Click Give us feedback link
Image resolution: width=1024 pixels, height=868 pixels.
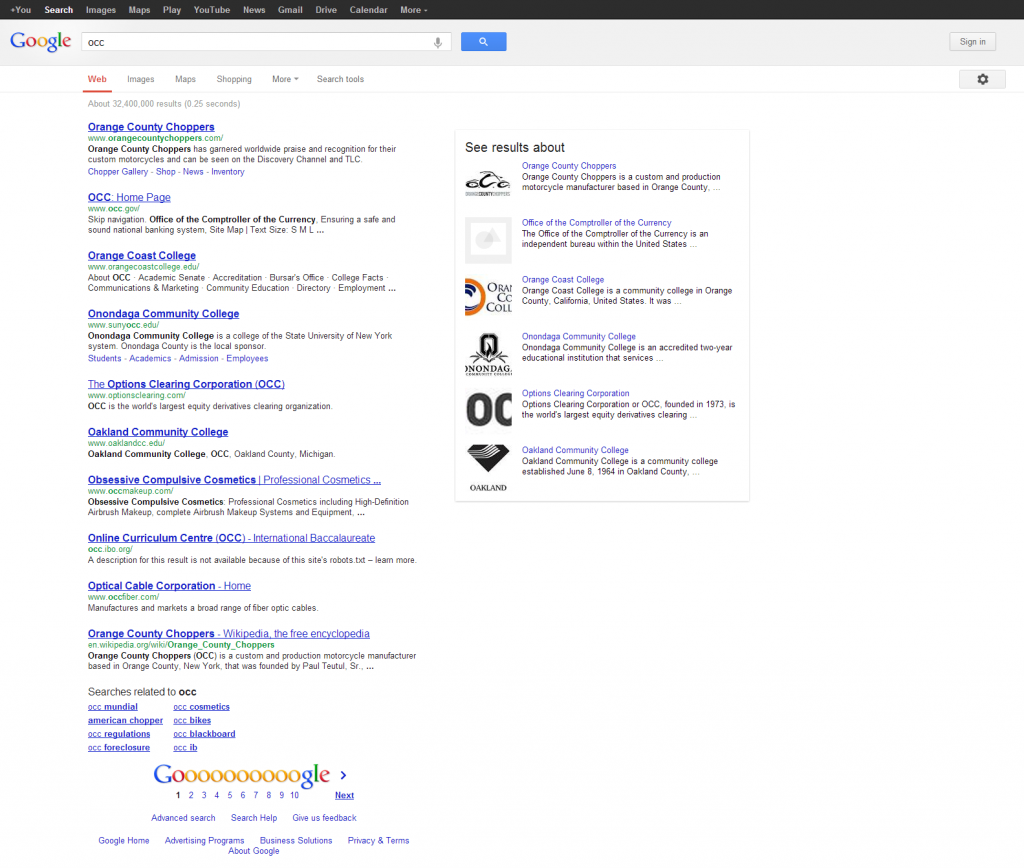click(x=325, y=818)
